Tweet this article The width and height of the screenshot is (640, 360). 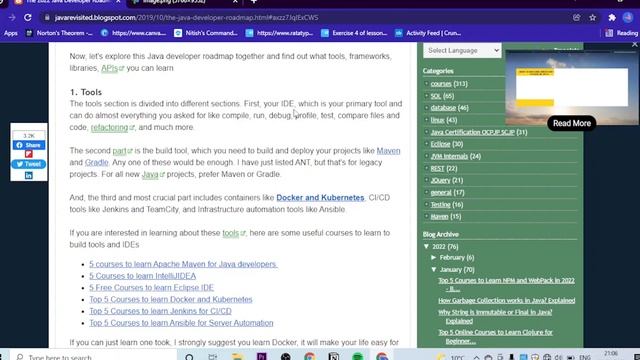click(29, 164)
